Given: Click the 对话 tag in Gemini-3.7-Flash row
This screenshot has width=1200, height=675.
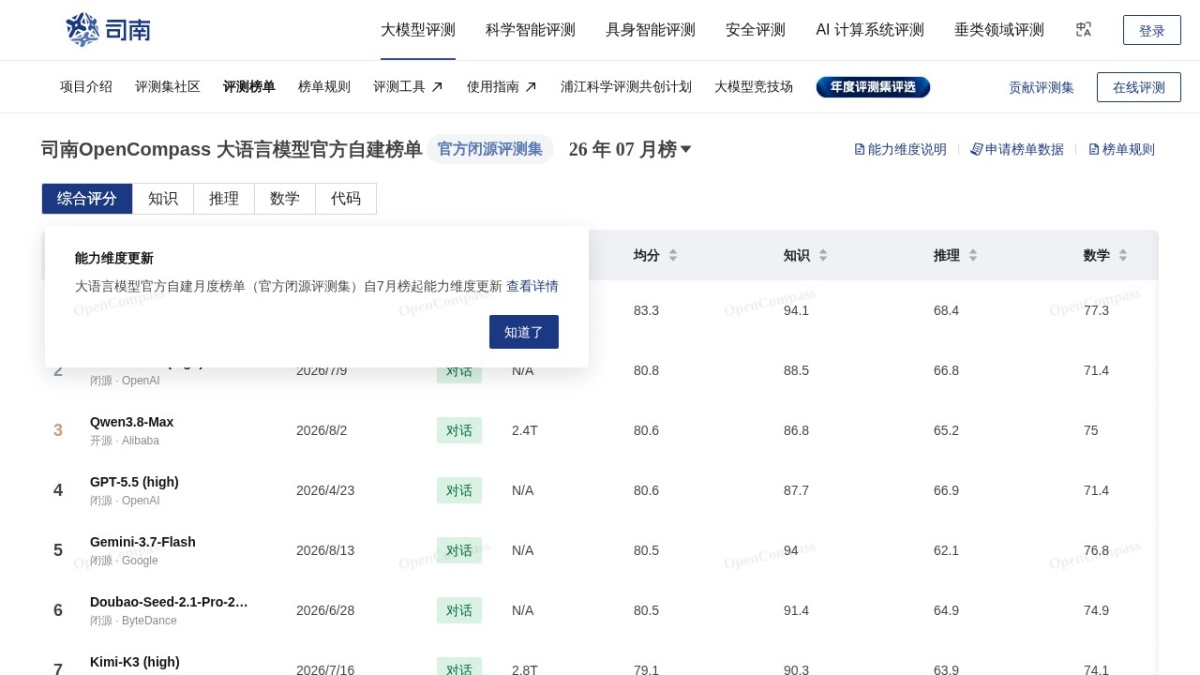Looking at the screenshot, I should pyautogui.click(x=459, y=550).
